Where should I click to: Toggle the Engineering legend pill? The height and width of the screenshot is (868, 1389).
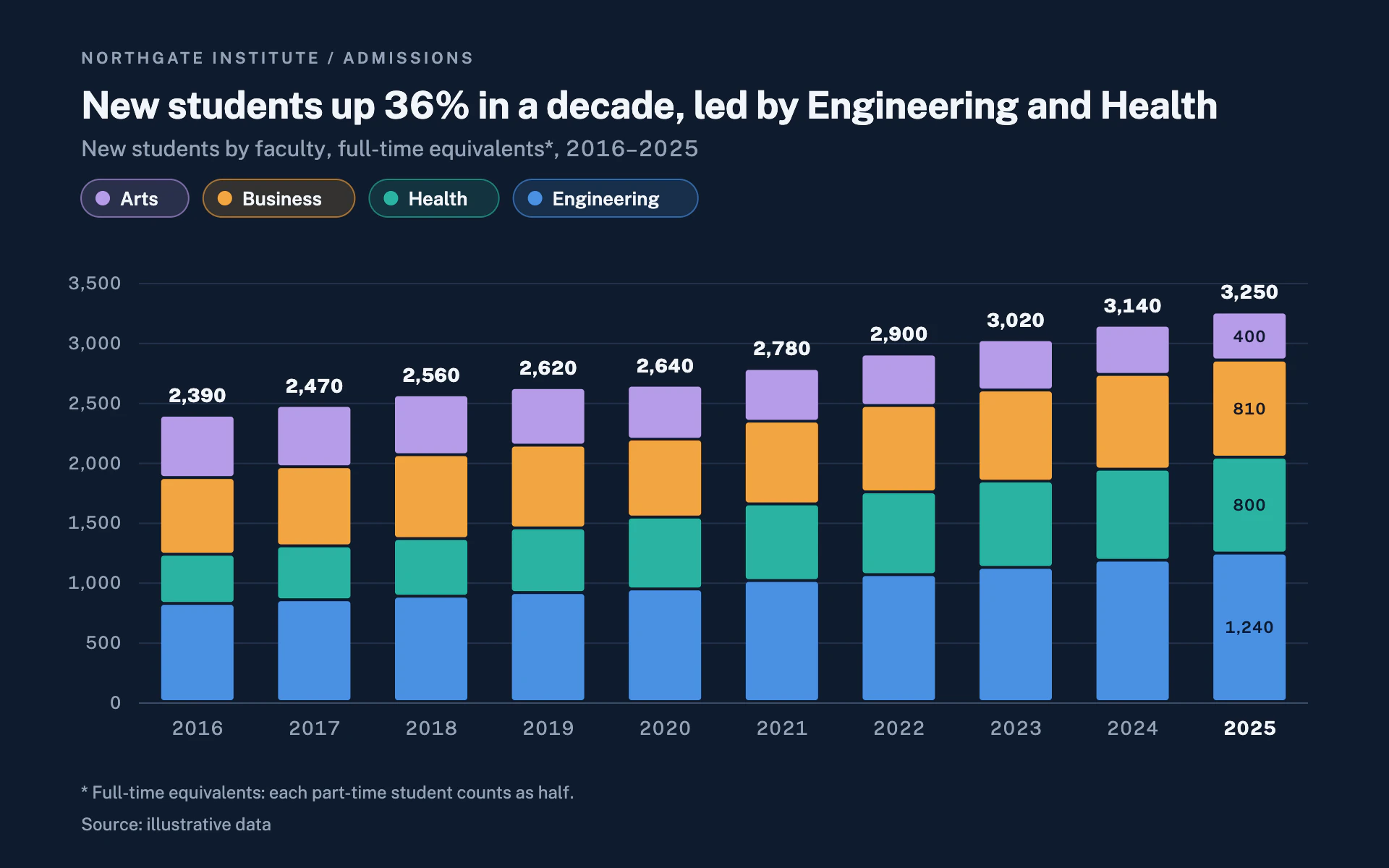point(605,198)
